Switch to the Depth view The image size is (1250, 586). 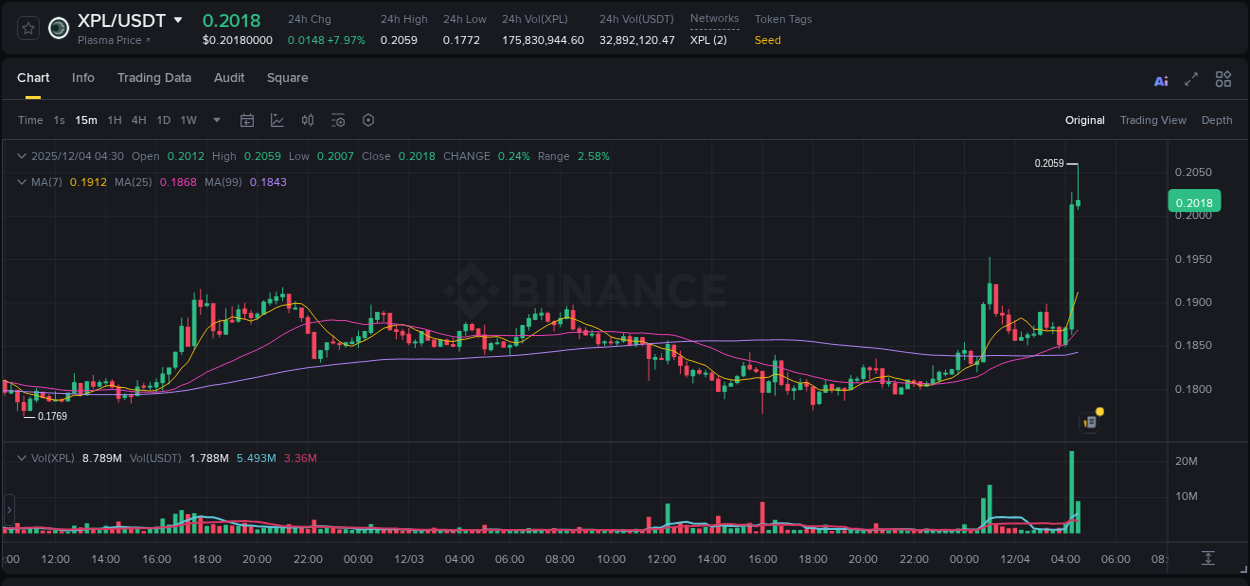click(1216, 120)
